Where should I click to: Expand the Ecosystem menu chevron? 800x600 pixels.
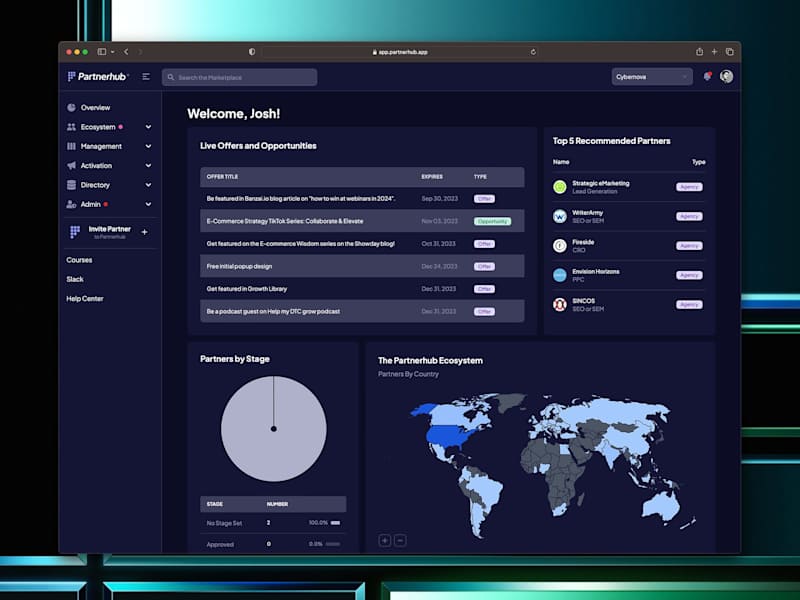tap(148, 127)
